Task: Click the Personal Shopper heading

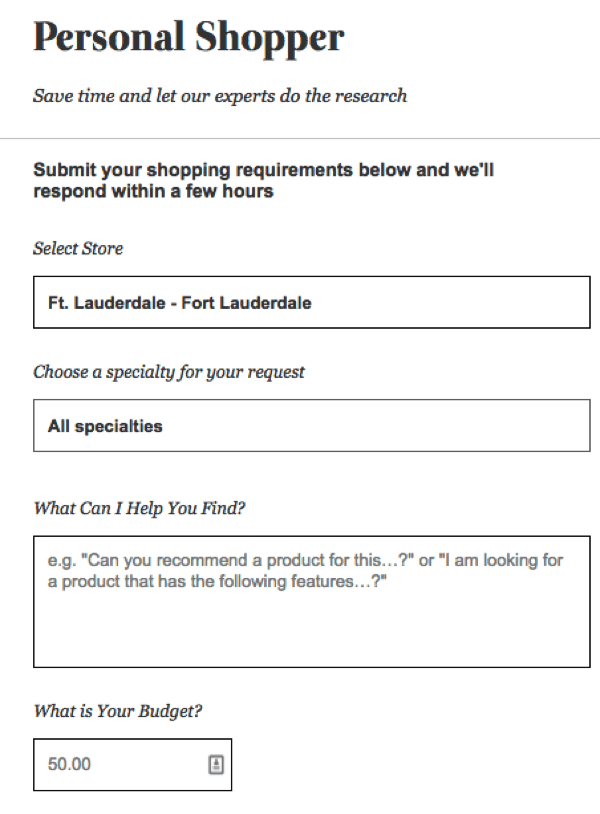Action: tap(188, 38)
